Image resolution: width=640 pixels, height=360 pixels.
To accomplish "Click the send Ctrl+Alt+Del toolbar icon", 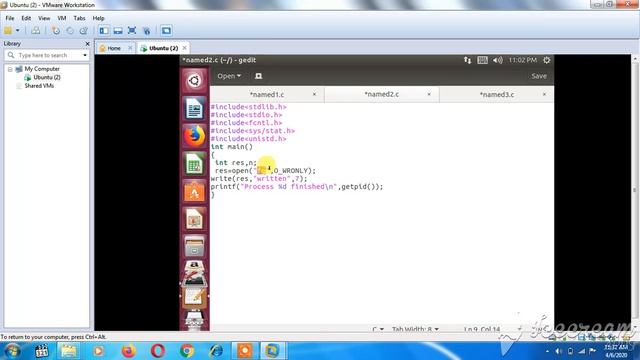I will [x=36, y=31].
